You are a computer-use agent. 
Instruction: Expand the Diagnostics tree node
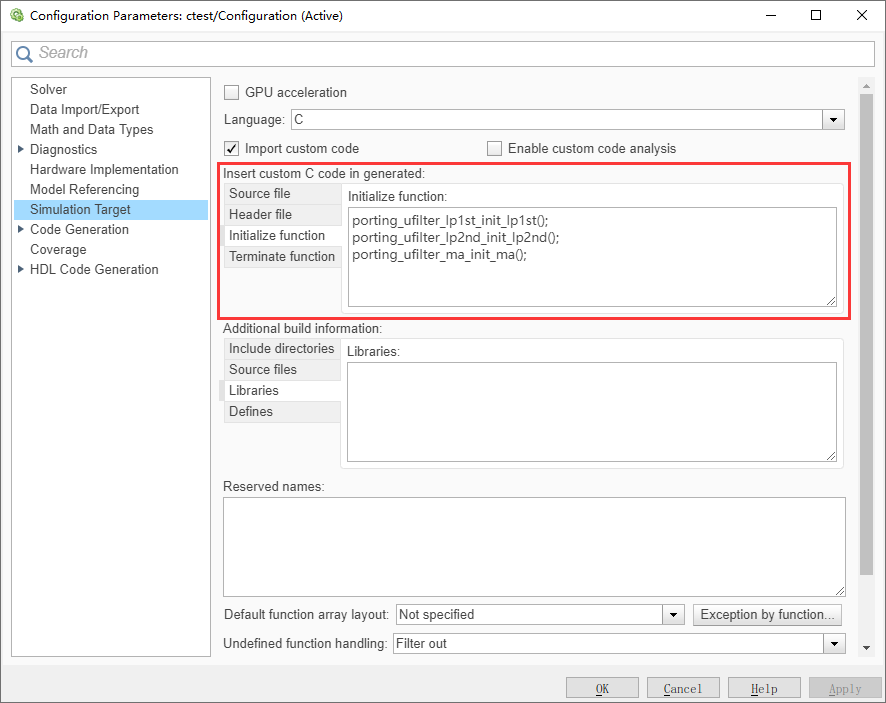tap(21, 149)
